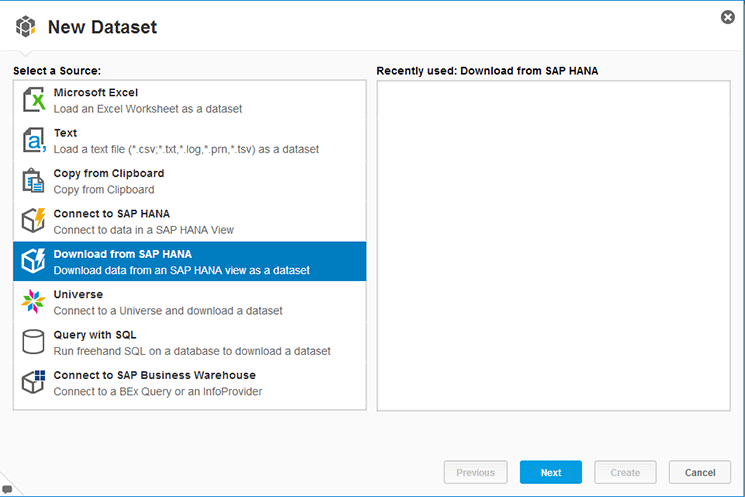Viewport: 745px width, 497px height.
Task: Click inside the Recently used list
Action: (x=553, y=245)
